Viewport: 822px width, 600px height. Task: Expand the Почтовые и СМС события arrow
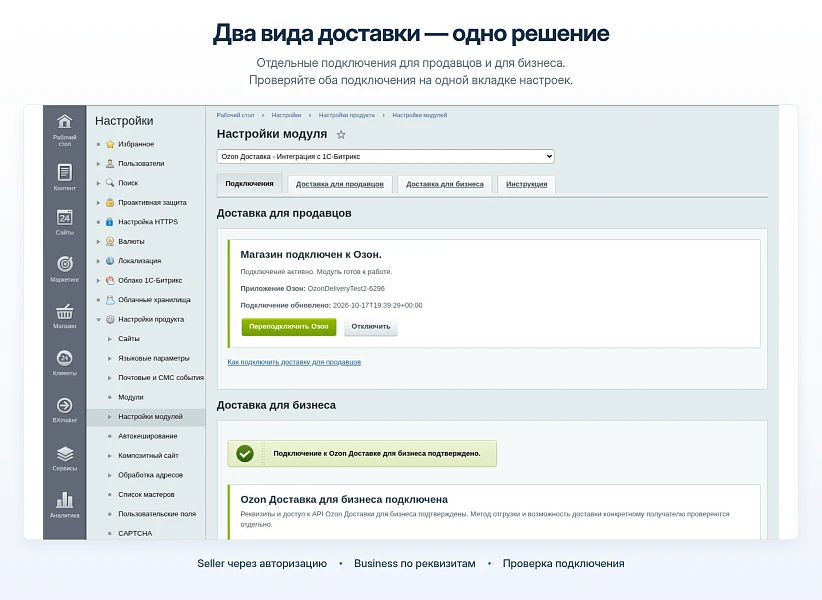click(x=110, y=378)
